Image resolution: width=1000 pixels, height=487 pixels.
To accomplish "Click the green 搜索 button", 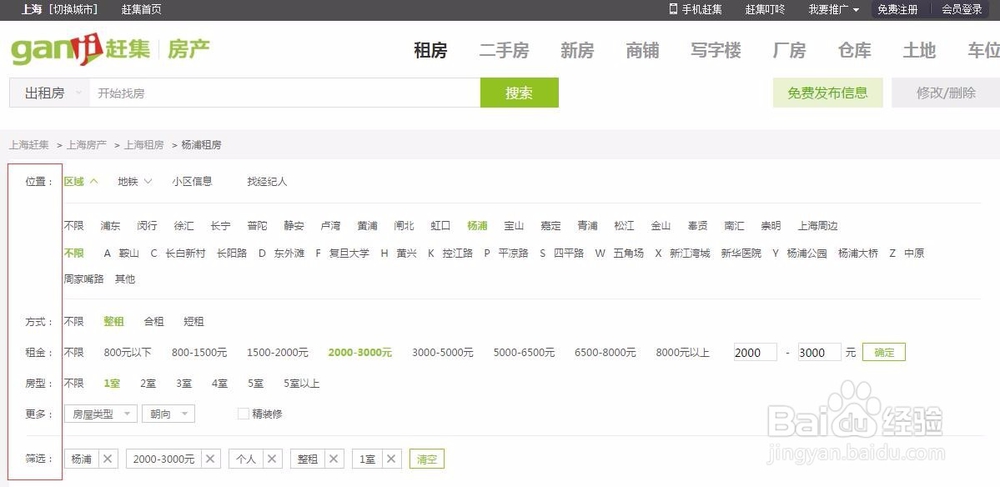I will coord(519,93).
